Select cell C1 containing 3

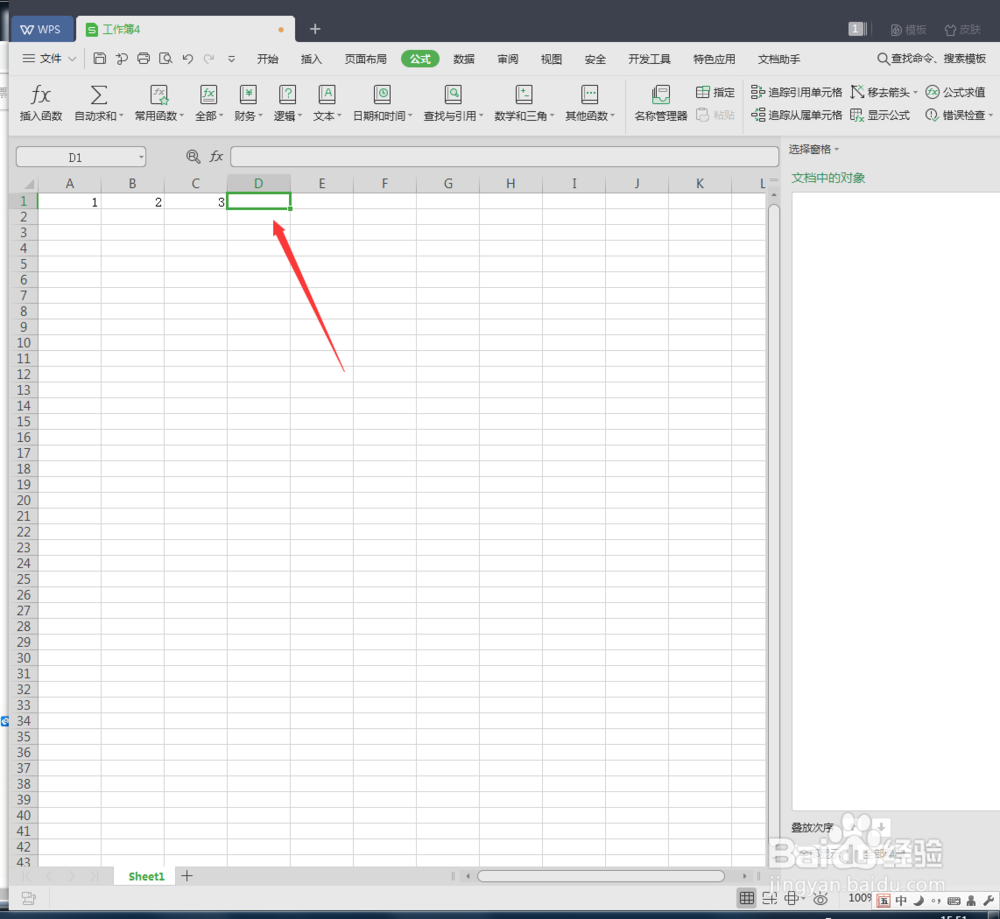click(196, 202)
